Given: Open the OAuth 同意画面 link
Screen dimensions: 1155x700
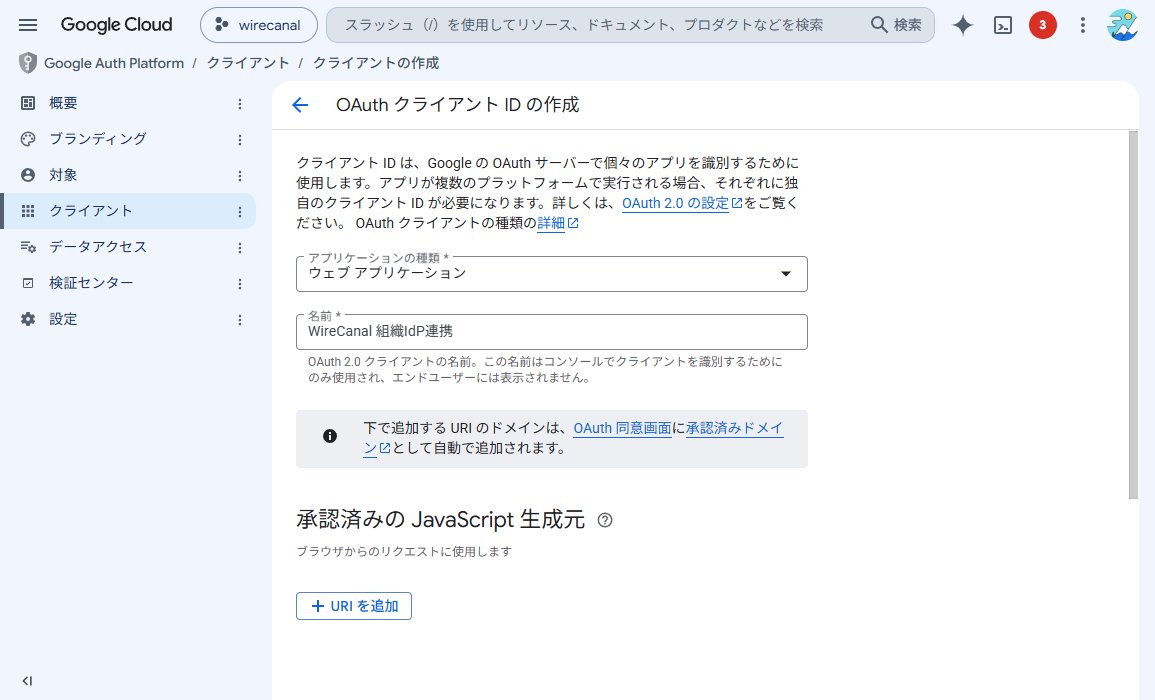Looking at the screenshot, I should coord(622,428).
